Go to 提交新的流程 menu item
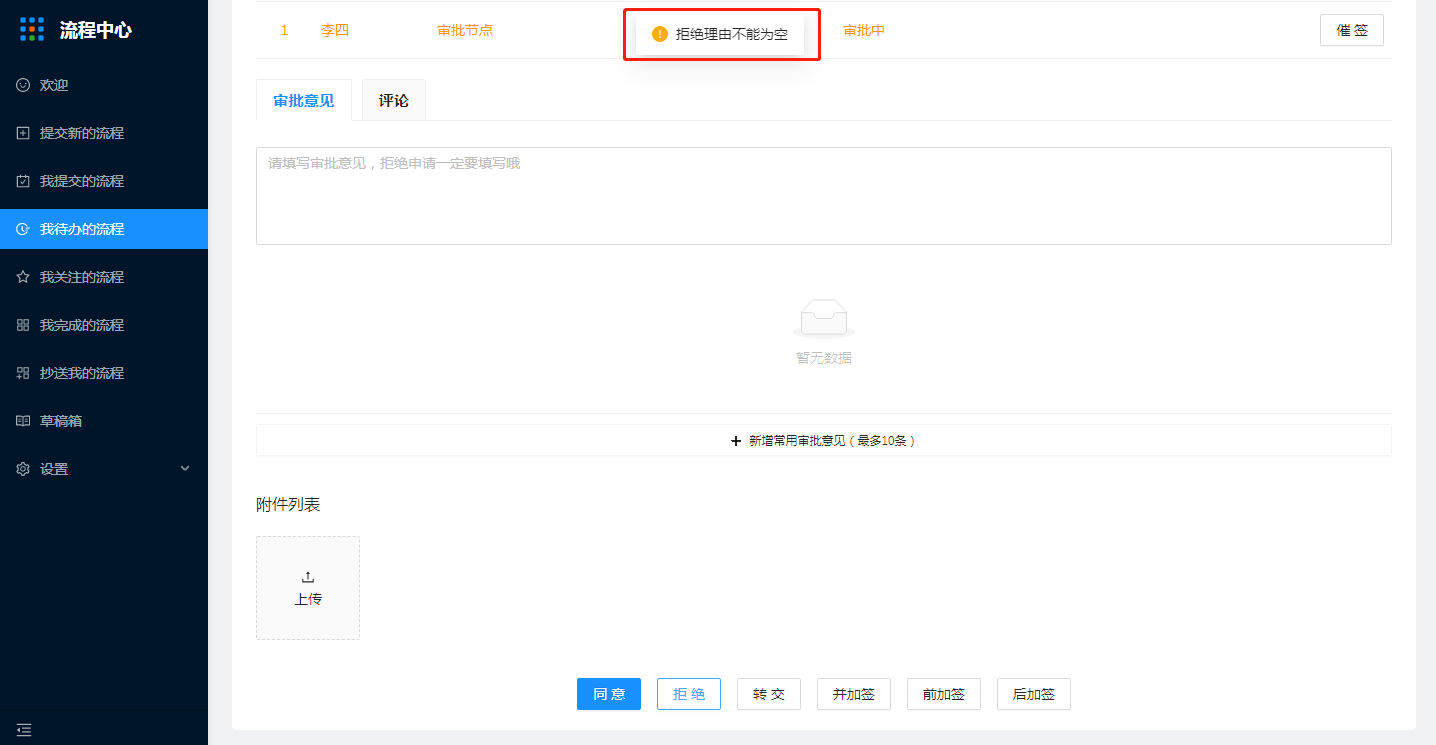The width and height of the screenshot is (1436, 745). tap(104, 133)
